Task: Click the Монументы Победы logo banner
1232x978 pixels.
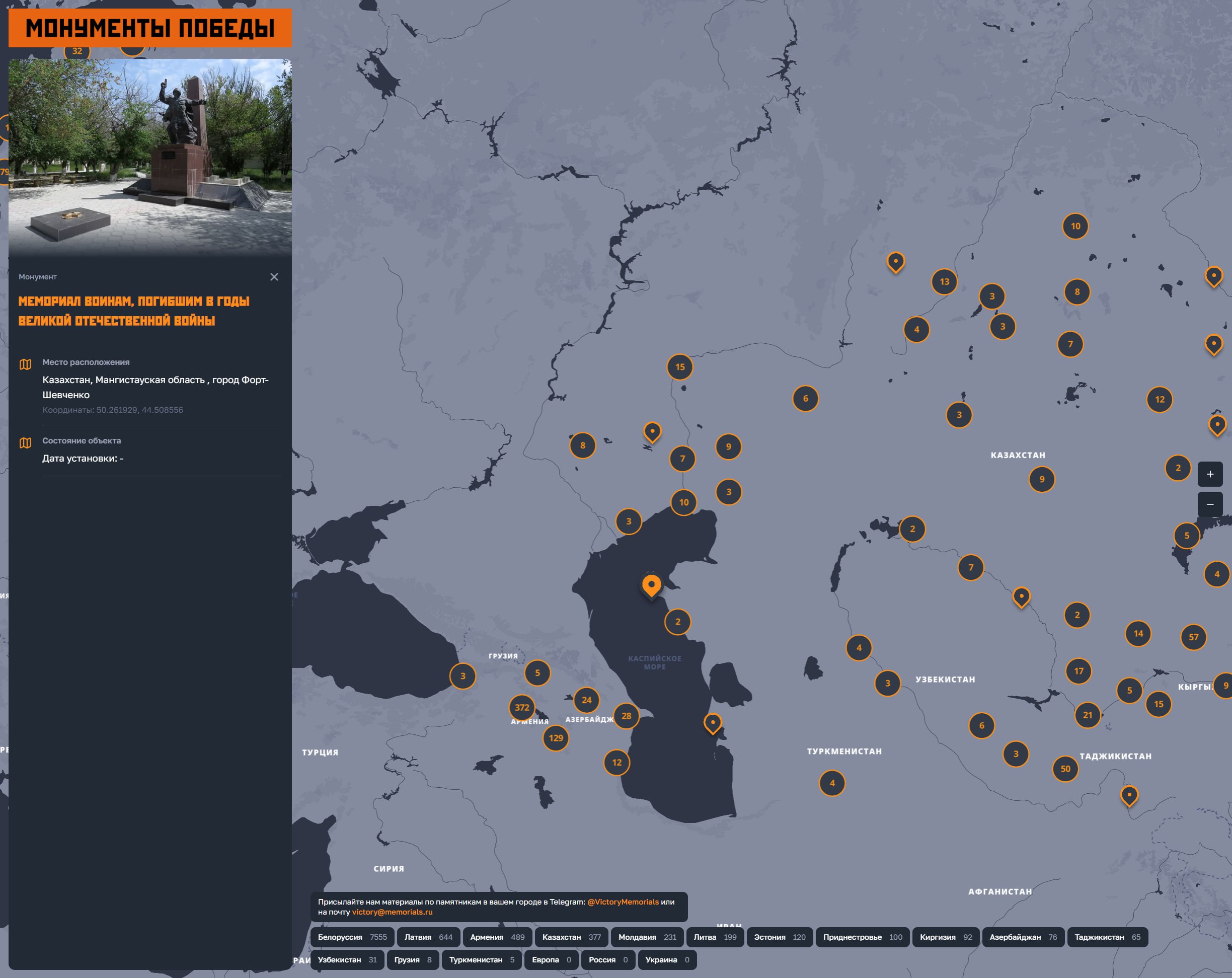Action: tap(149, 28)
